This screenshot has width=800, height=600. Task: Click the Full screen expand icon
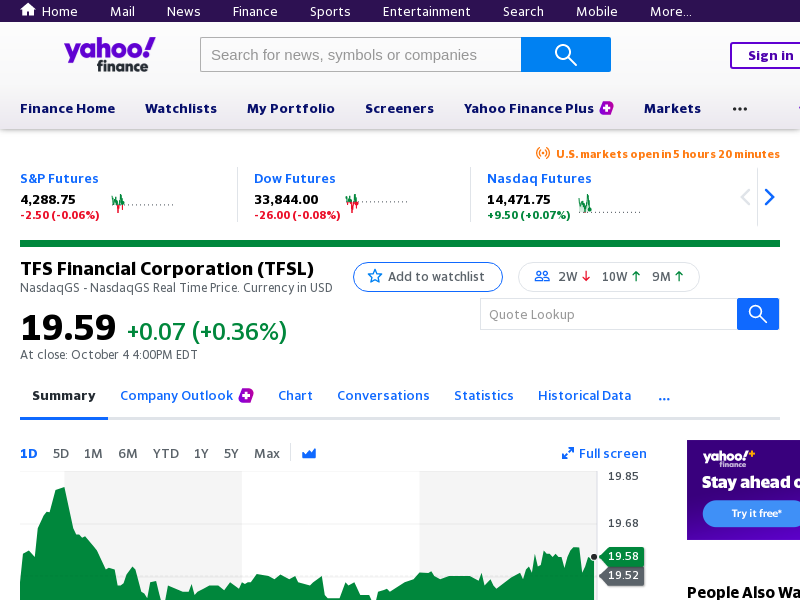click(x=567, y=453)
